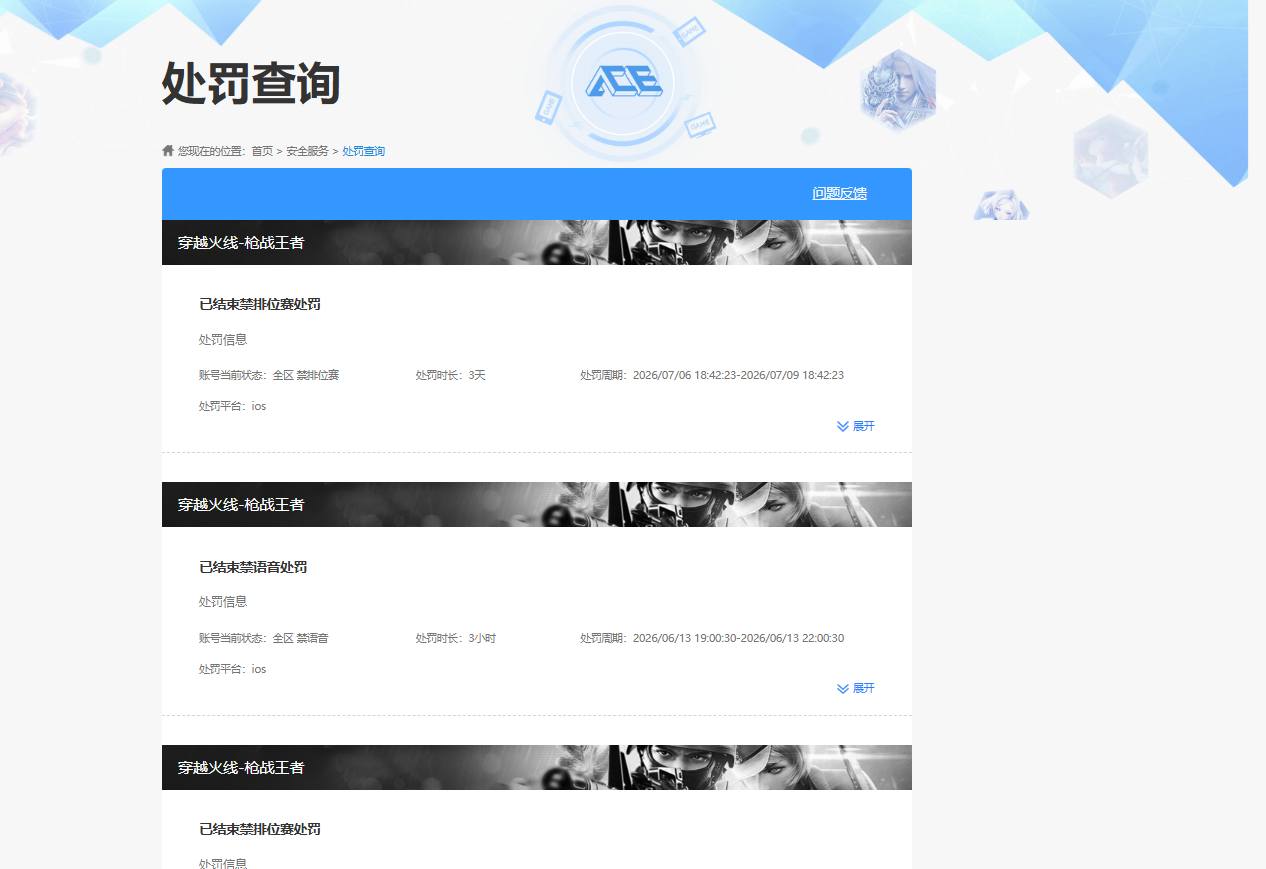The image size is (1266, 869).
Task: Expand the 3小时 禁语音 penalty via 展开
Action: coord(856,688)
